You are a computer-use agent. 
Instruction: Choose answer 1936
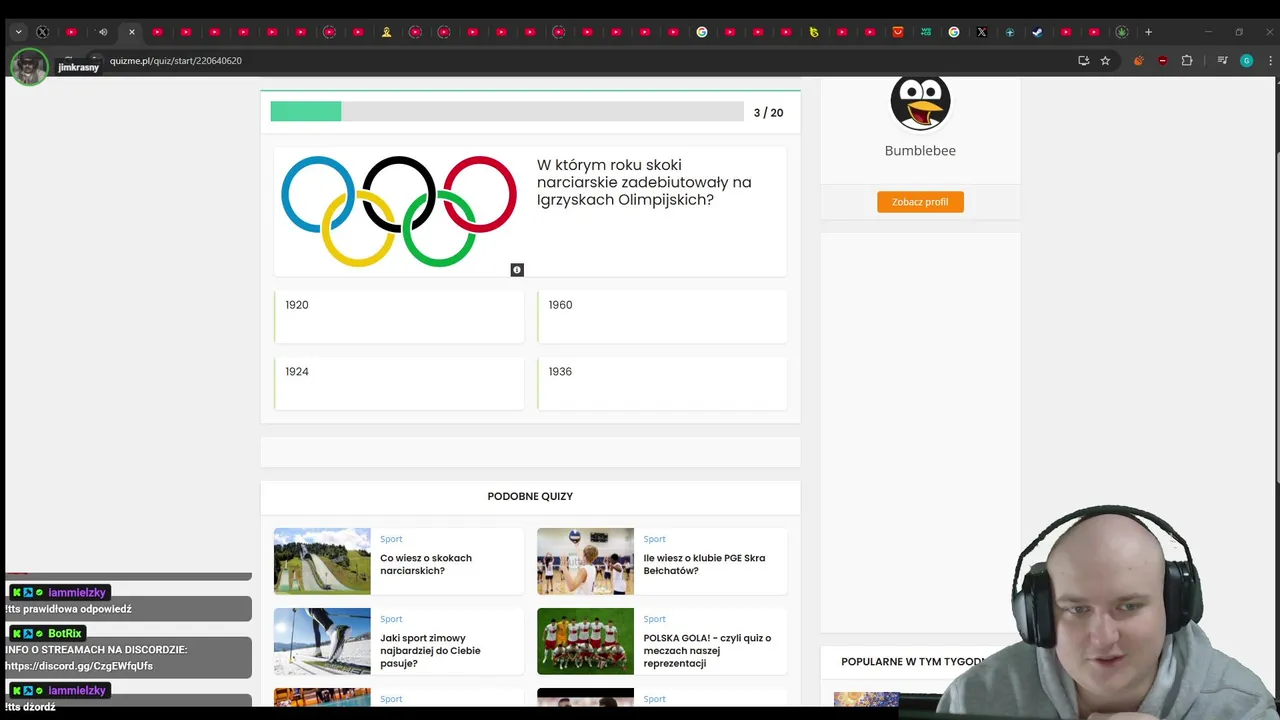tap(662, 384)
